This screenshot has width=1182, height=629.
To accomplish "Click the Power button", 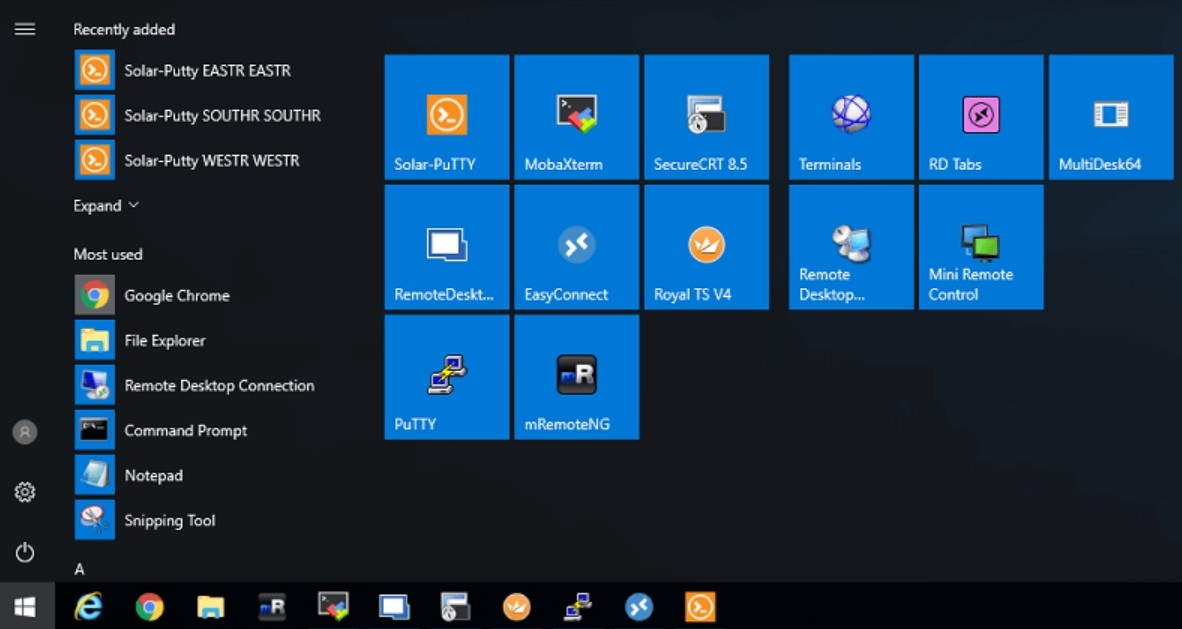I will 25,553.
